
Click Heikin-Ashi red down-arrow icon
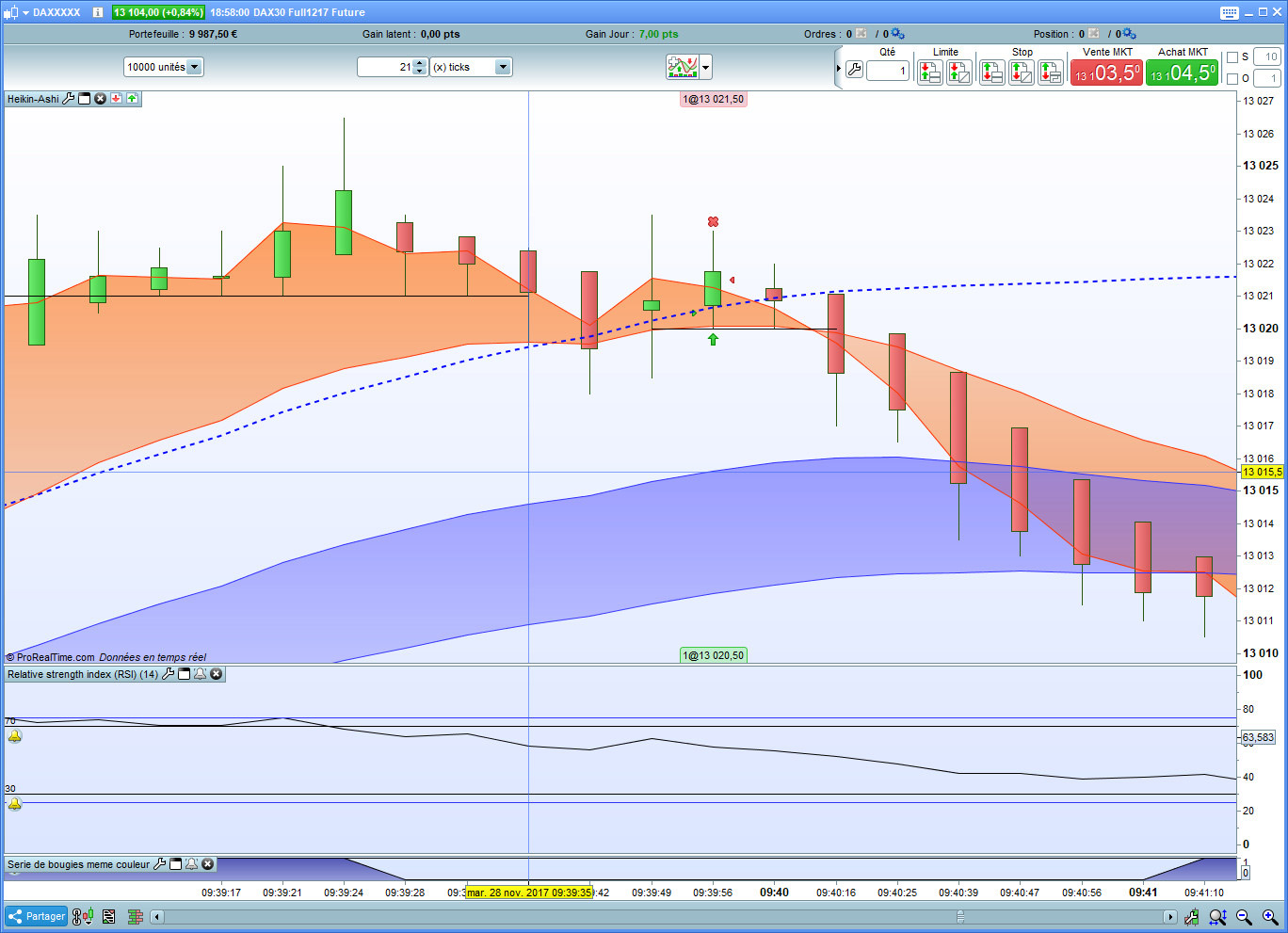point(116,98)
